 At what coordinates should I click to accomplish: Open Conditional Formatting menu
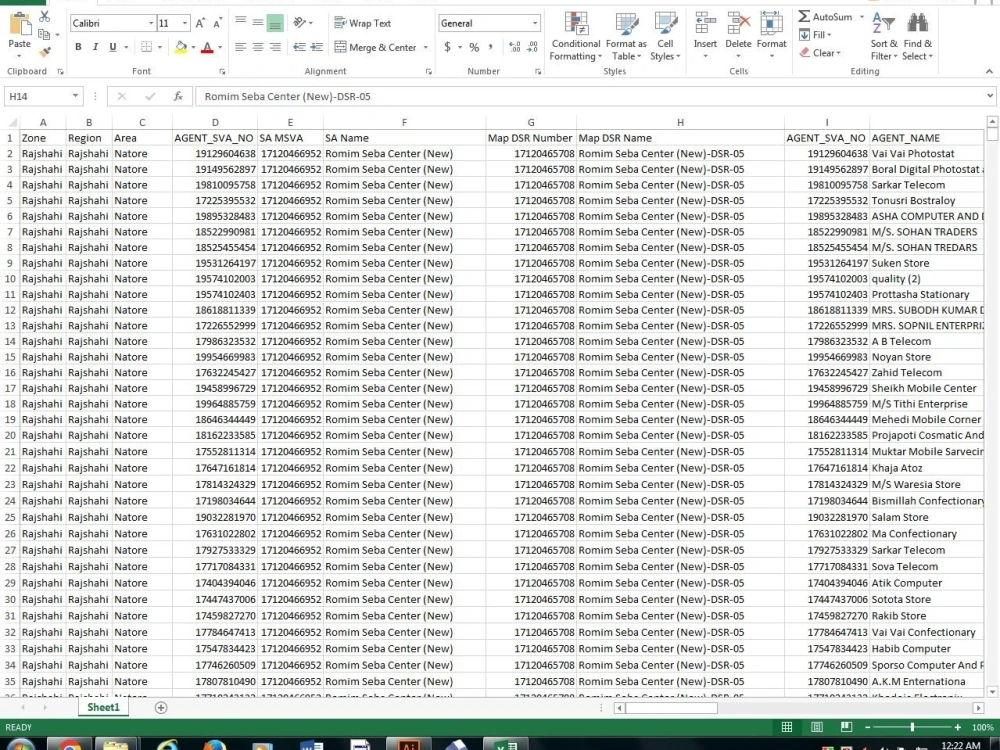[x=576, y=36]
